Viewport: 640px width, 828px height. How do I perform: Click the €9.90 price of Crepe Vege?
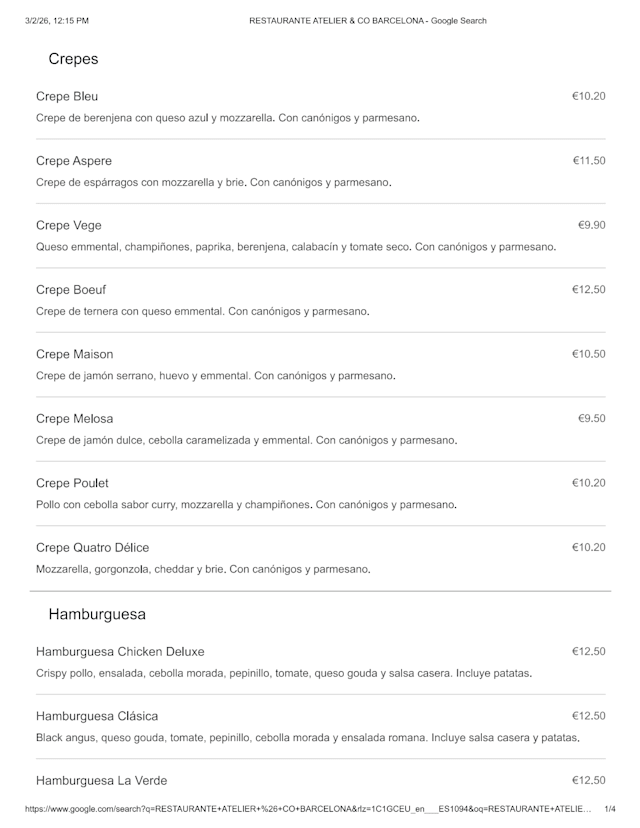tap(591, 225)
